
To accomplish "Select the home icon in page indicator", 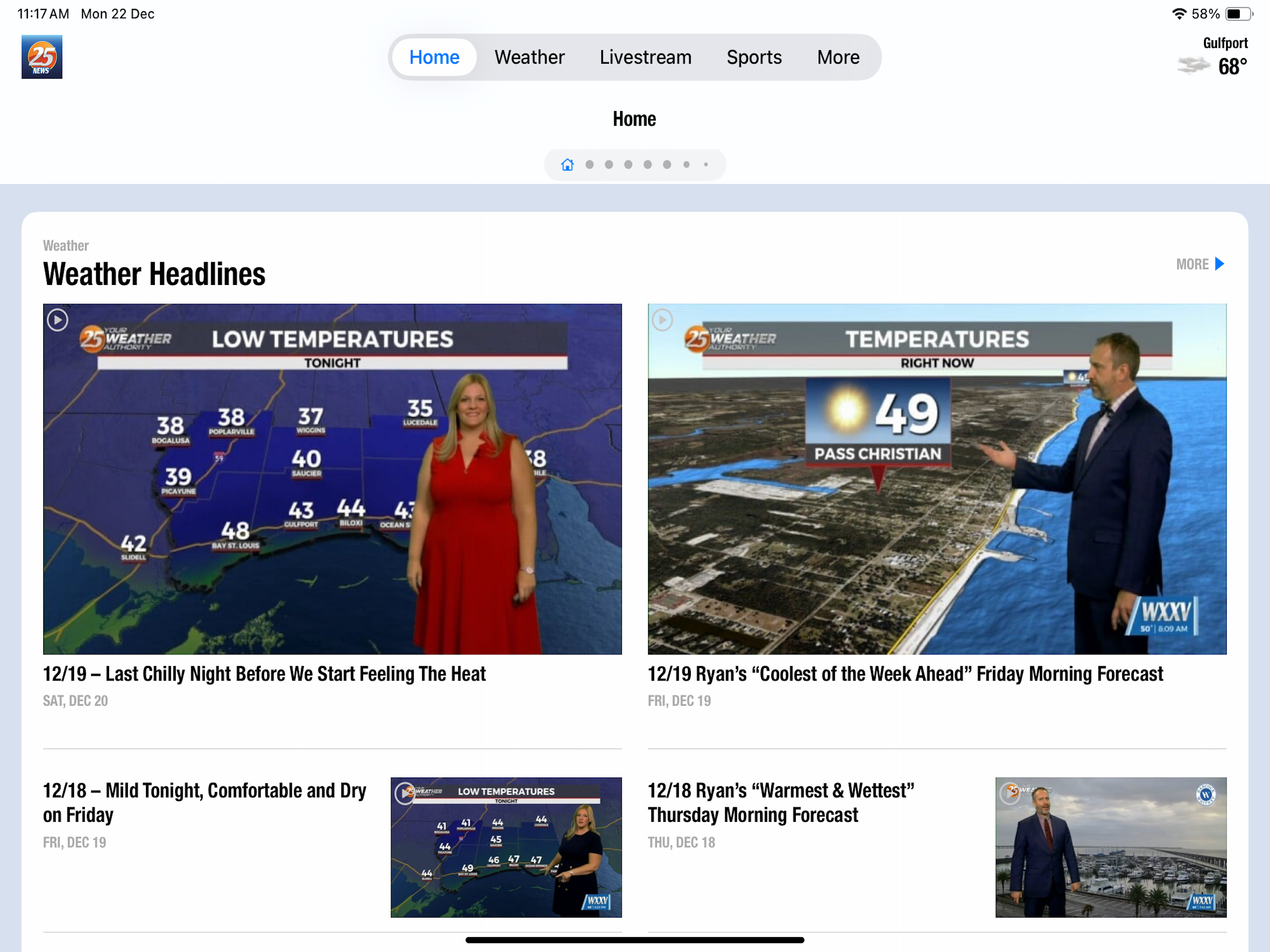I will click(567, 165).
